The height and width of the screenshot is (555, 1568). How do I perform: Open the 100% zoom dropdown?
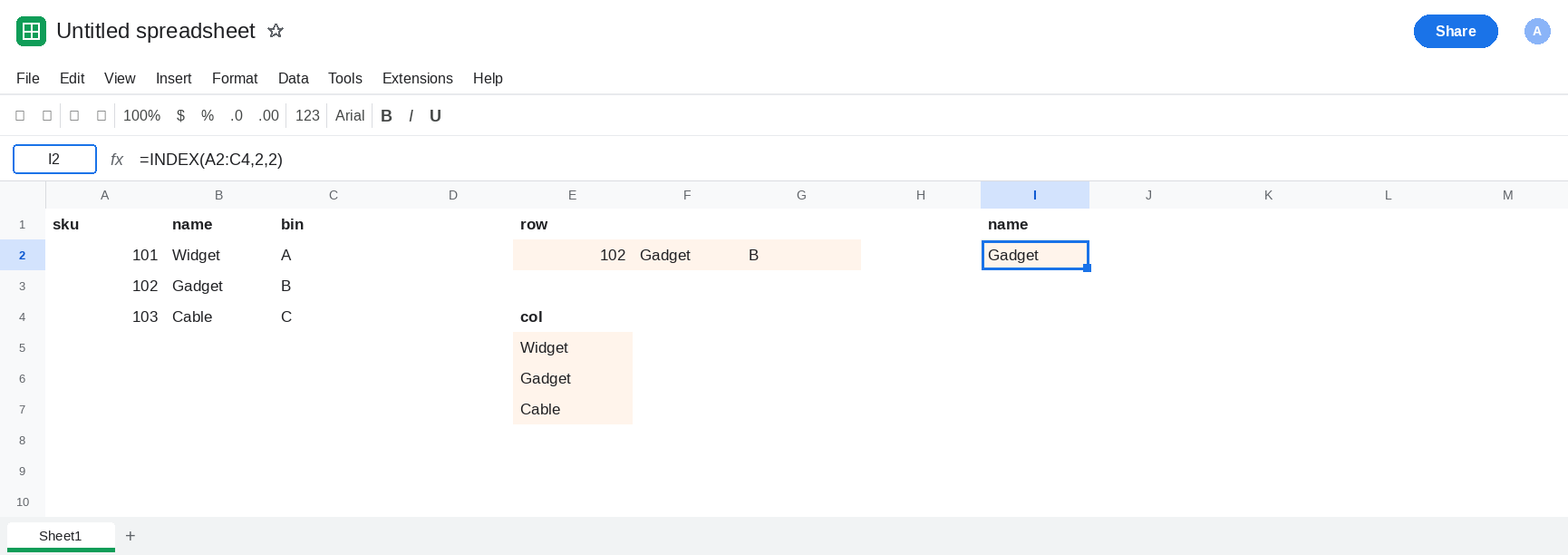(141, 115)
